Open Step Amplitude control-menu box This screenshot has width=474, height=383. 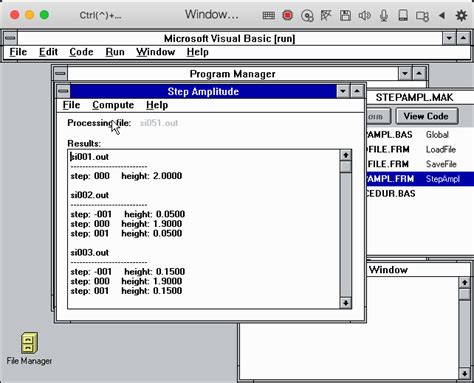63,91
